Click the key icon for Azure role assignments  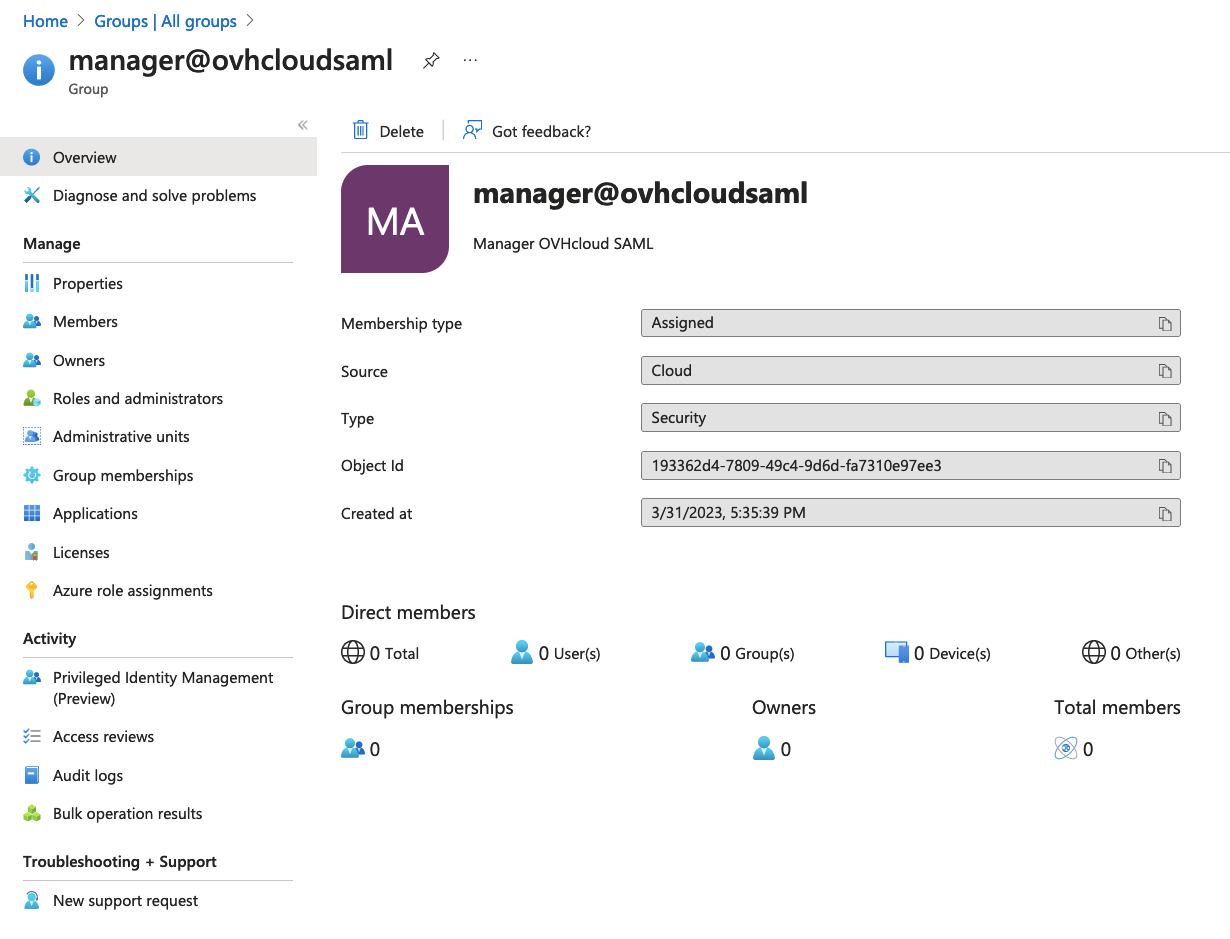tap(33, 590)
